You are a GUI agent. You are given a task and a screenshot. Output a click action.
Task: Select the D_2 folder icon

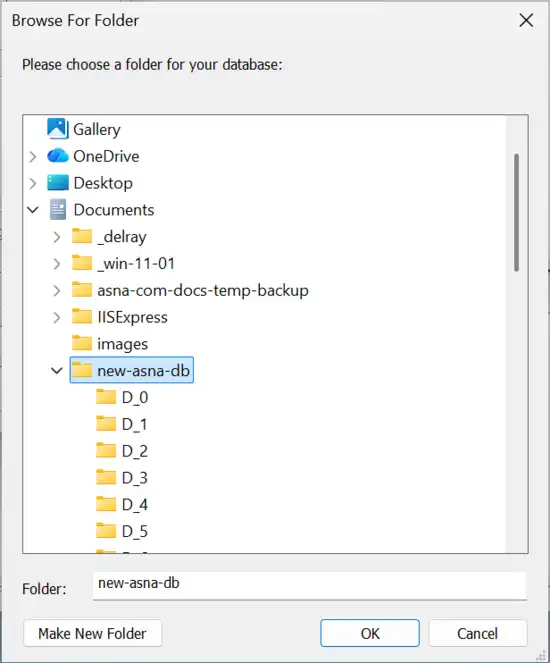(106, 451)
